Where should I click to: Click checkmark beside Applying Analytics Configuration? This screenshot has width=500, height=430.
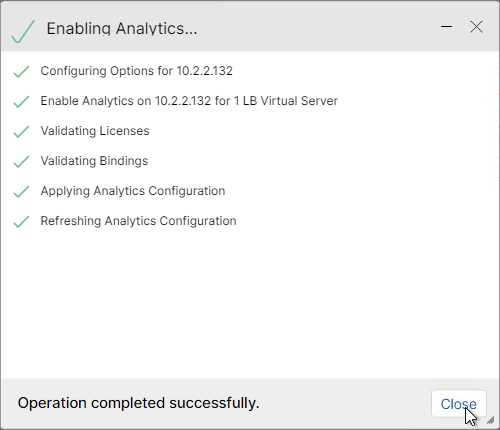click(x=21, y=191)
